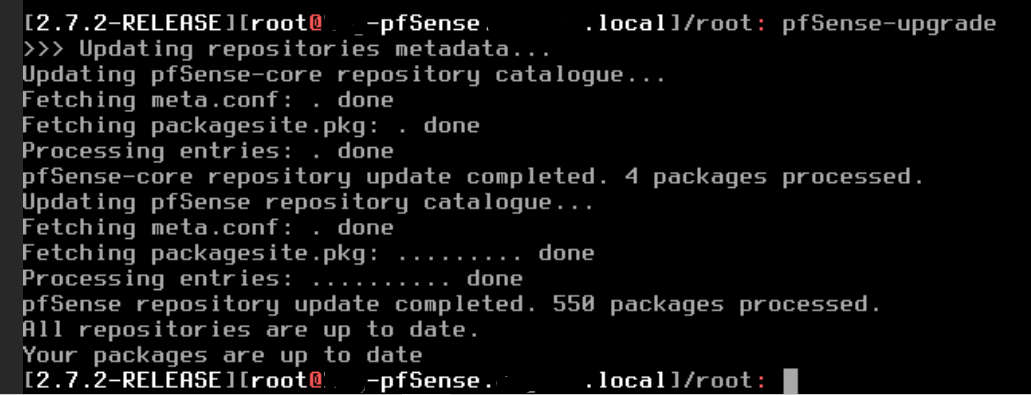The height and width of the screenshot is (395, 1031).
Task: Click the second 'Fetching packagesite.pkg' line with dots
Action: pos(308,253)
